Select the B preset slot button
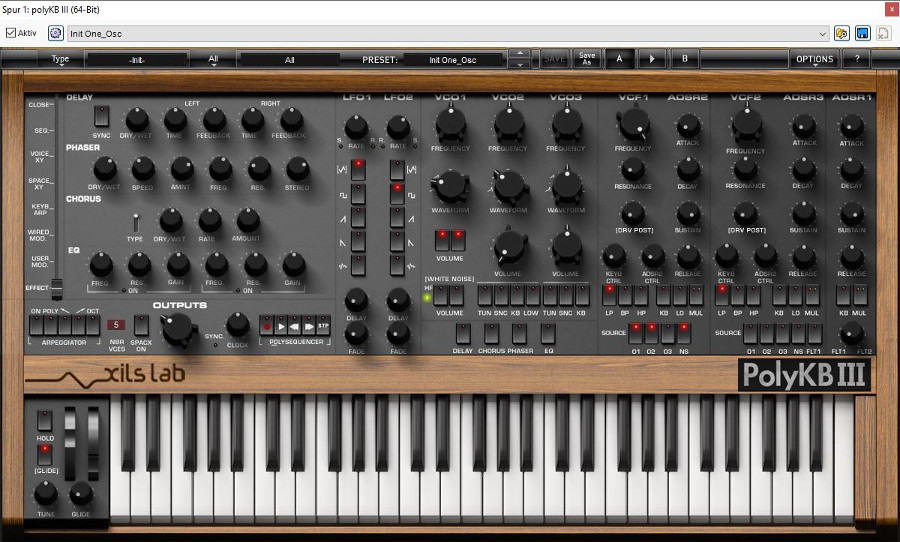 click(x=684, y=59)
